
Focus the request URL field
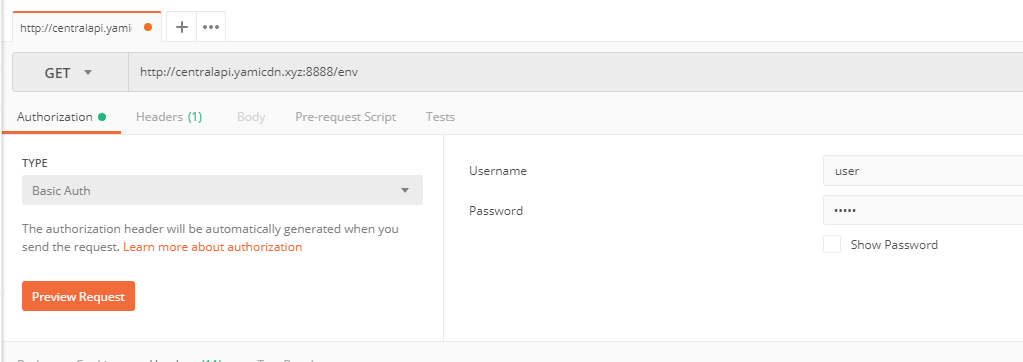click(575, 72)
